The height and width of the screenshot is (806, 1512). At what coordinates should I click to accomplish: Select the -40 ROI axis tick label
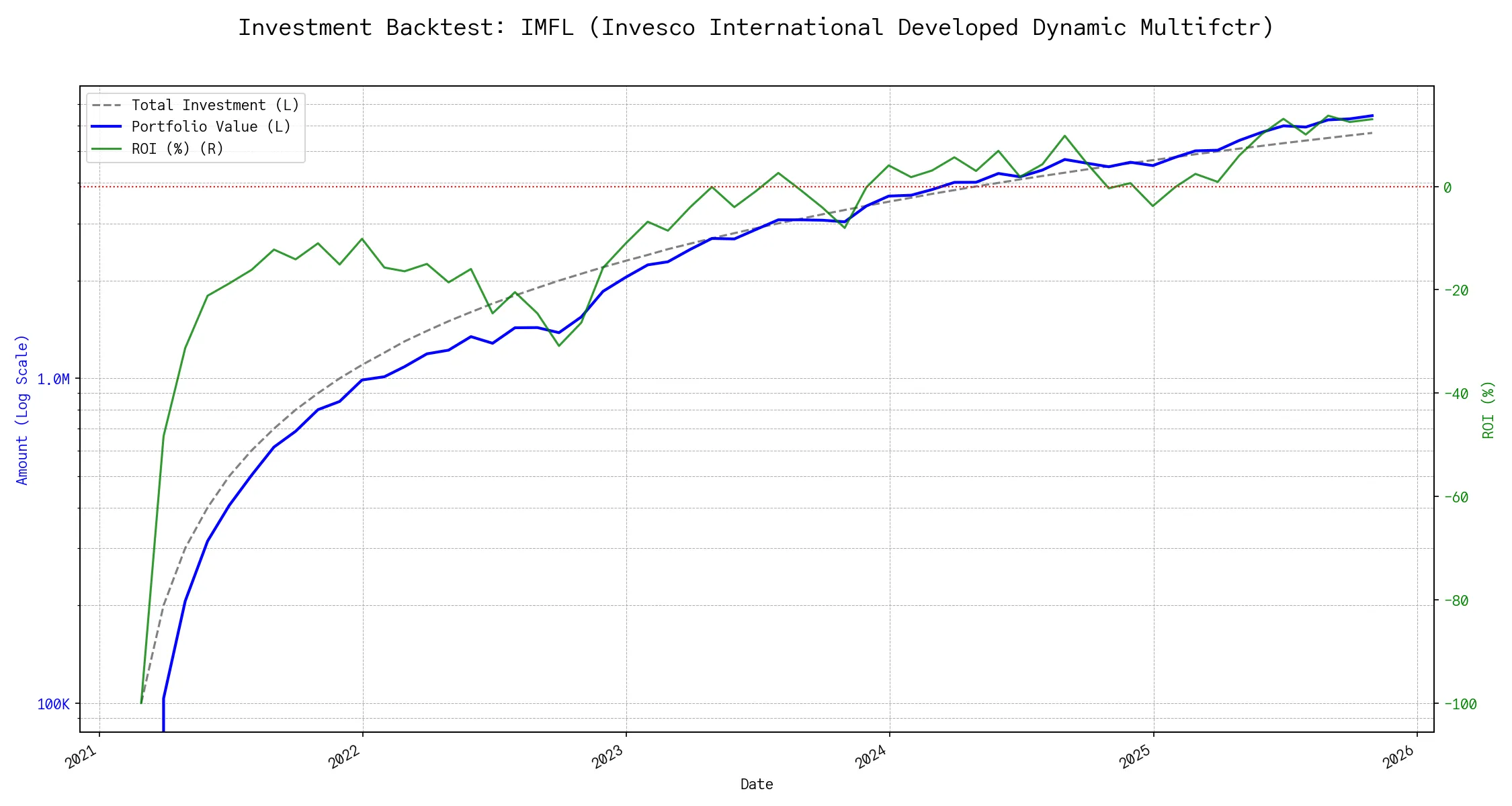coord(1456,394)
